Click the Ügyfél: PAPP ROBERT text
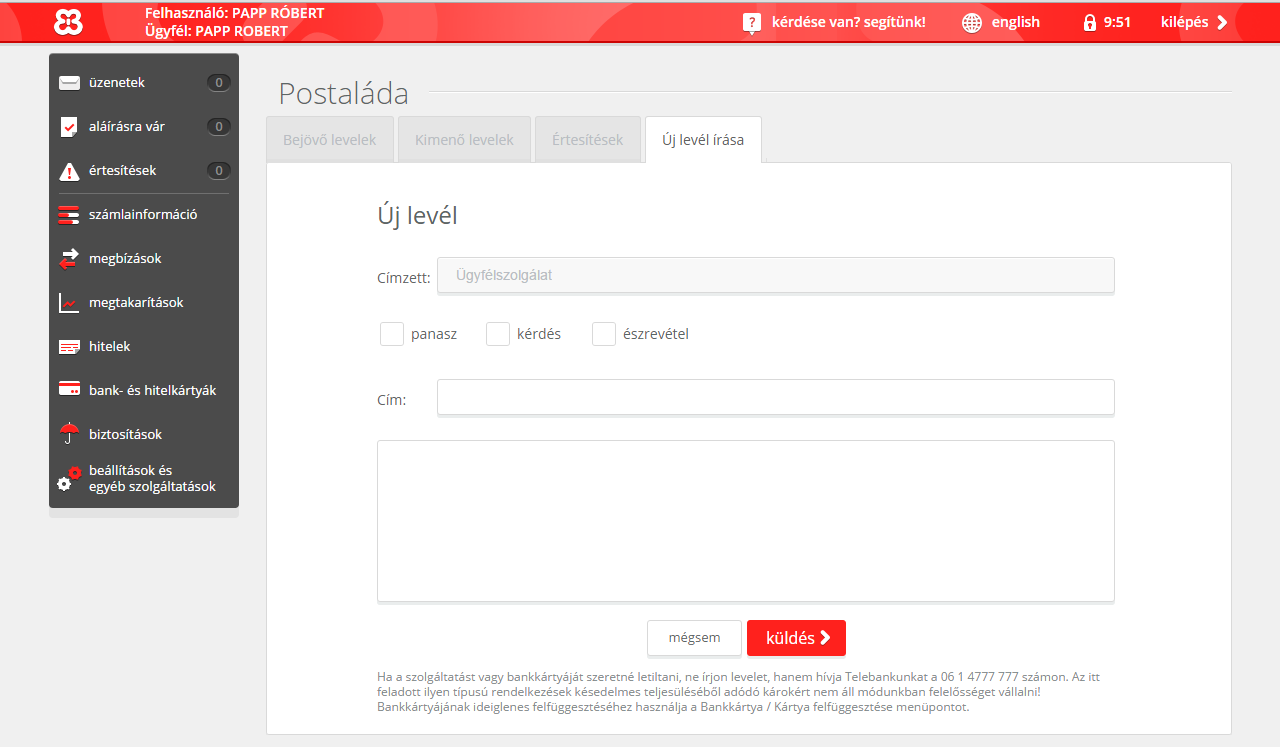This screenshot has height=747, width=1280. click(x=216, y=31)
